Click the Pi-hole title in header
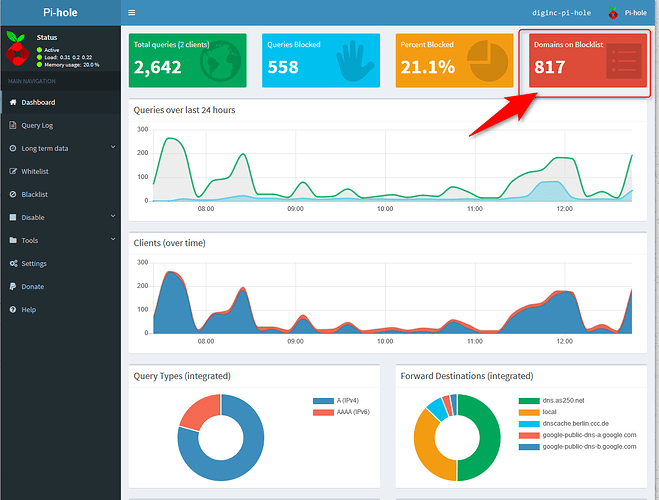 (60, 13)
